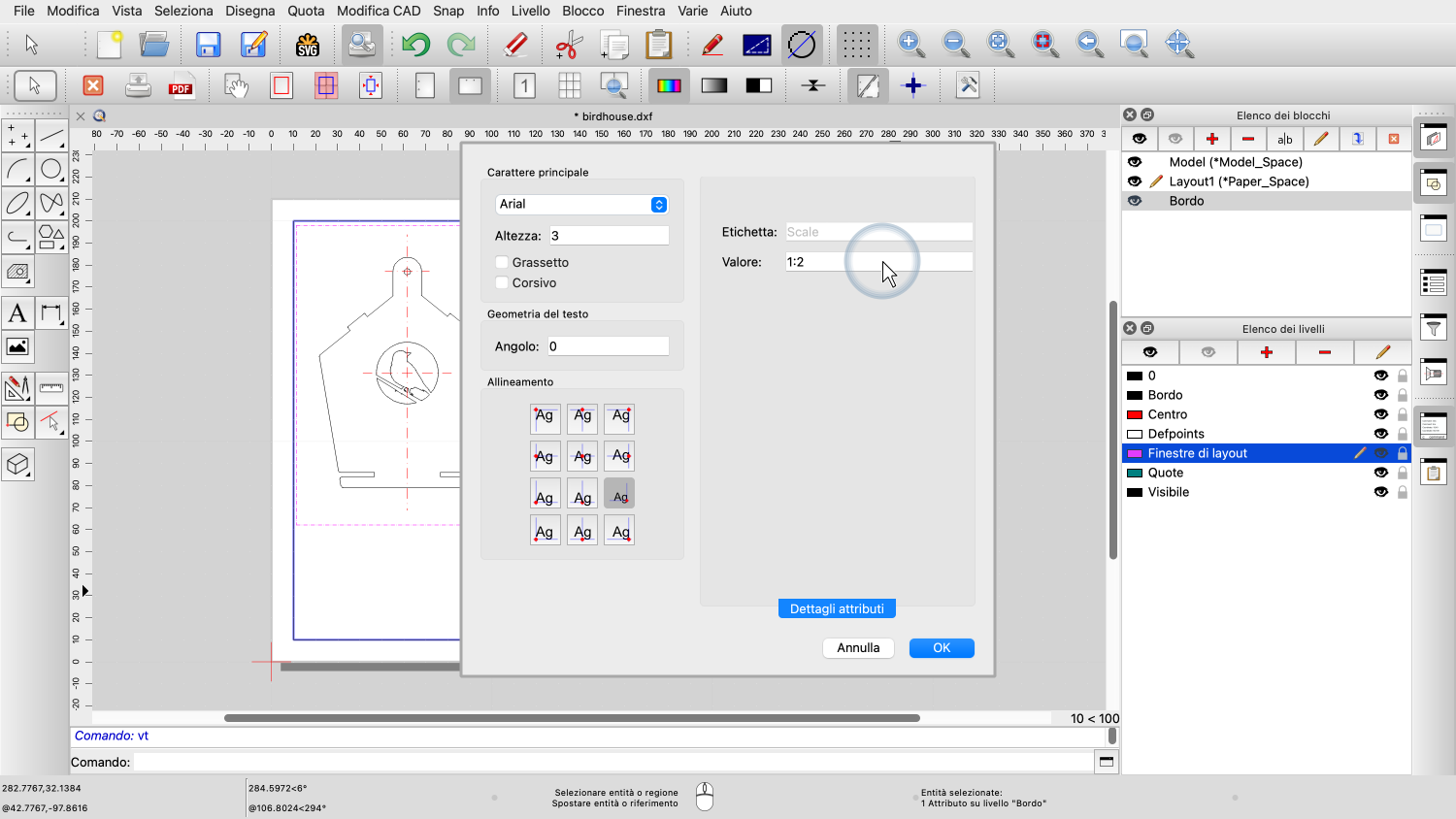
Task: Click the scissors Cut icon
Action: [569, 45]
